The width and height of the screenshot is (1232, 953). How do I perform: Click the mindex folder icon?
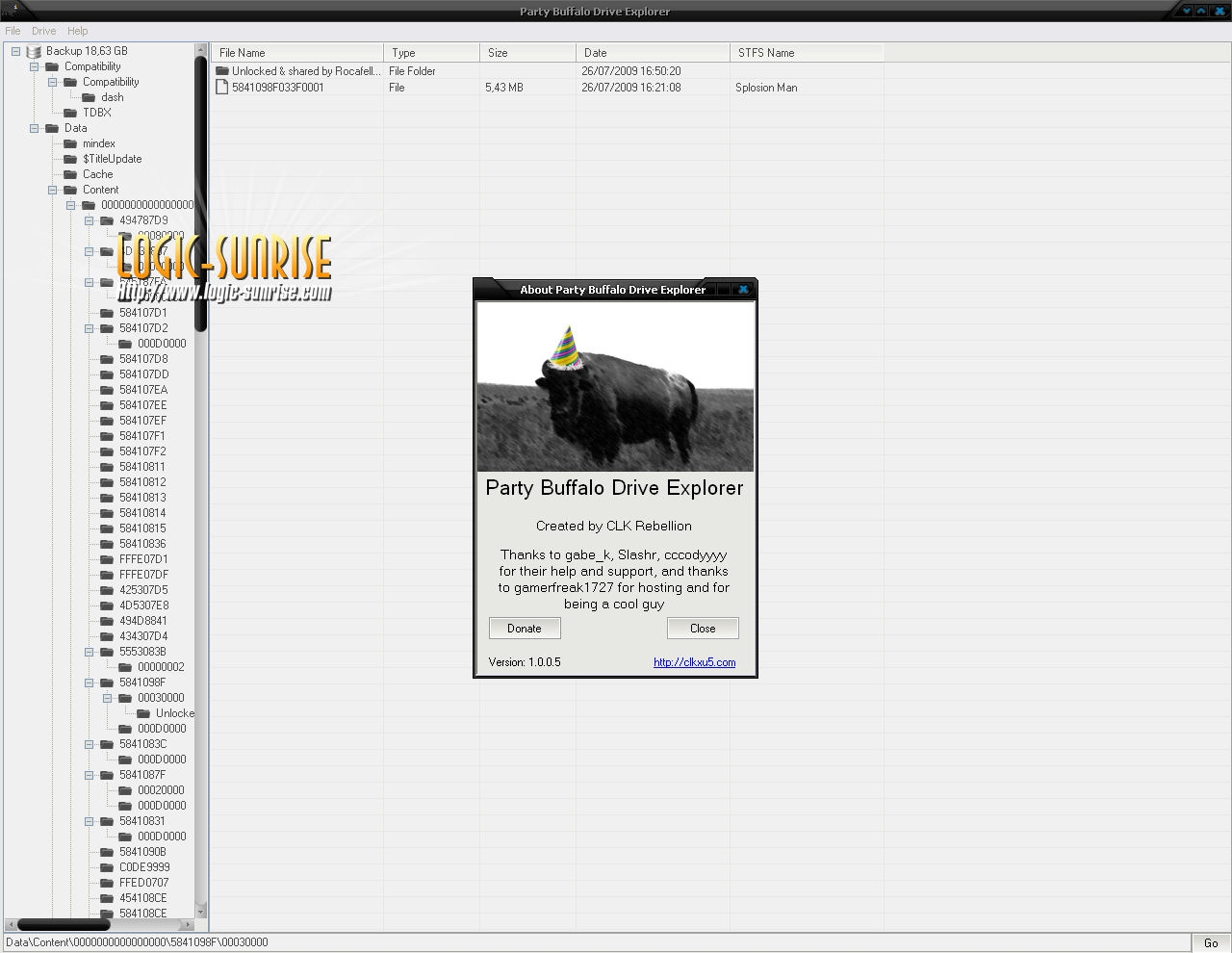70,143
